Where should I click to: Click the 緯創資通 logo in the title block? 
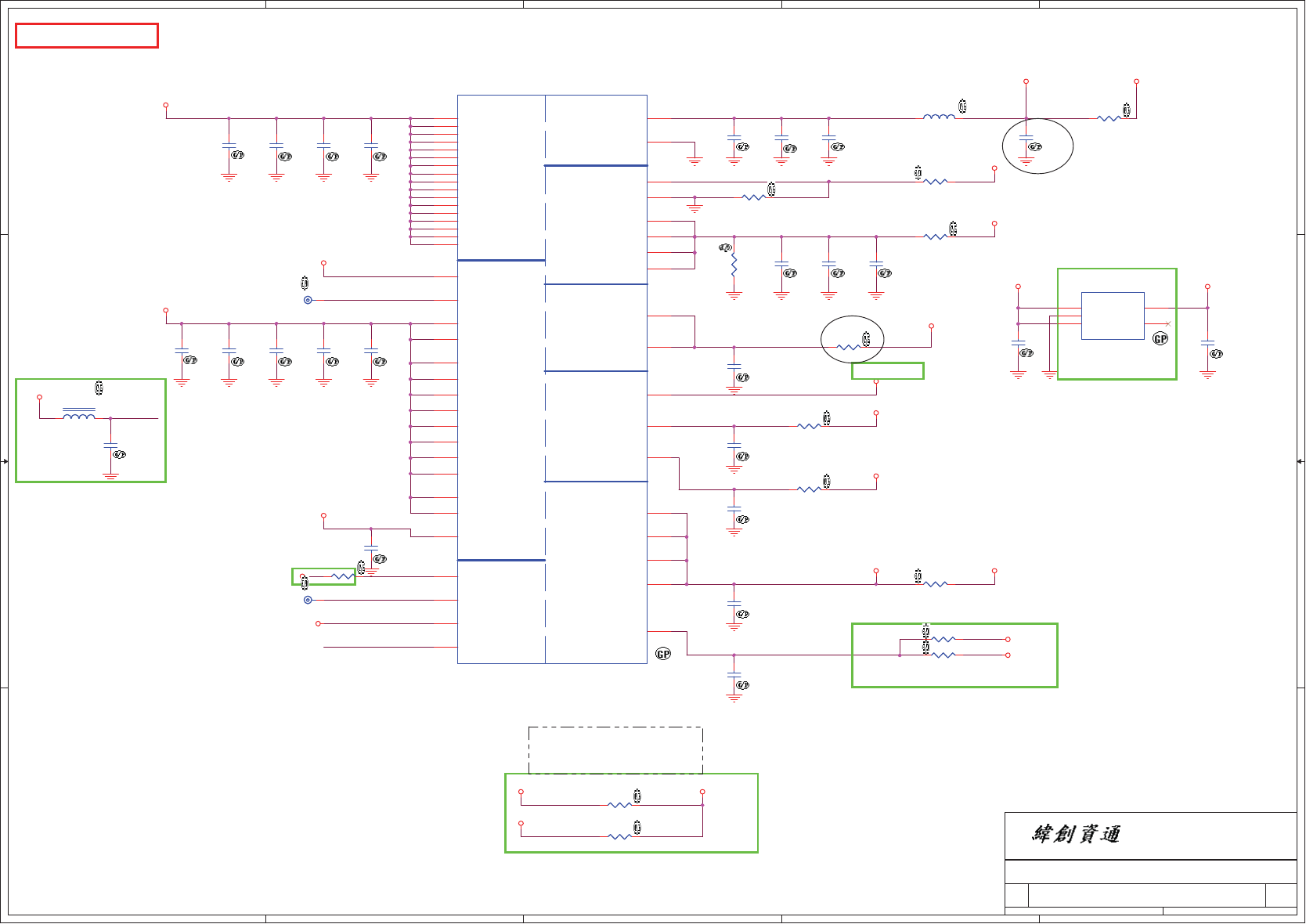1076,835
